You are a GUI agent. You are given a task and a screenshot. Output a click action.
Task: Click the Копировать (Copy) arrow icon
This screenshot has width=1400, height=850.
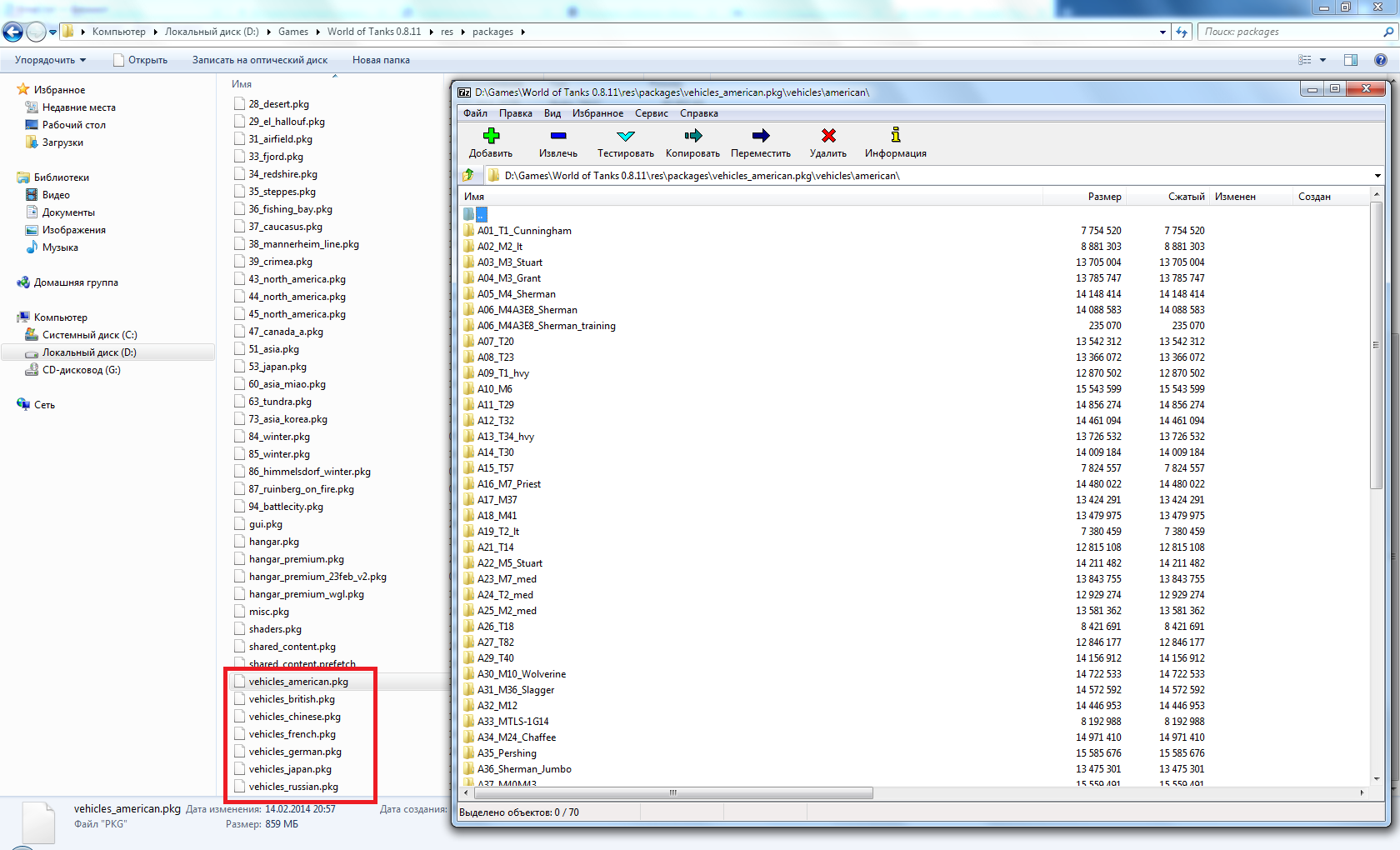693,136
